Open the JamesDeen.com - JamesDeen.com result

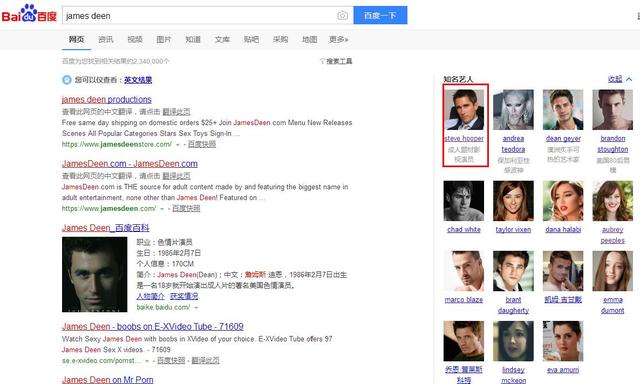[130, 164]
